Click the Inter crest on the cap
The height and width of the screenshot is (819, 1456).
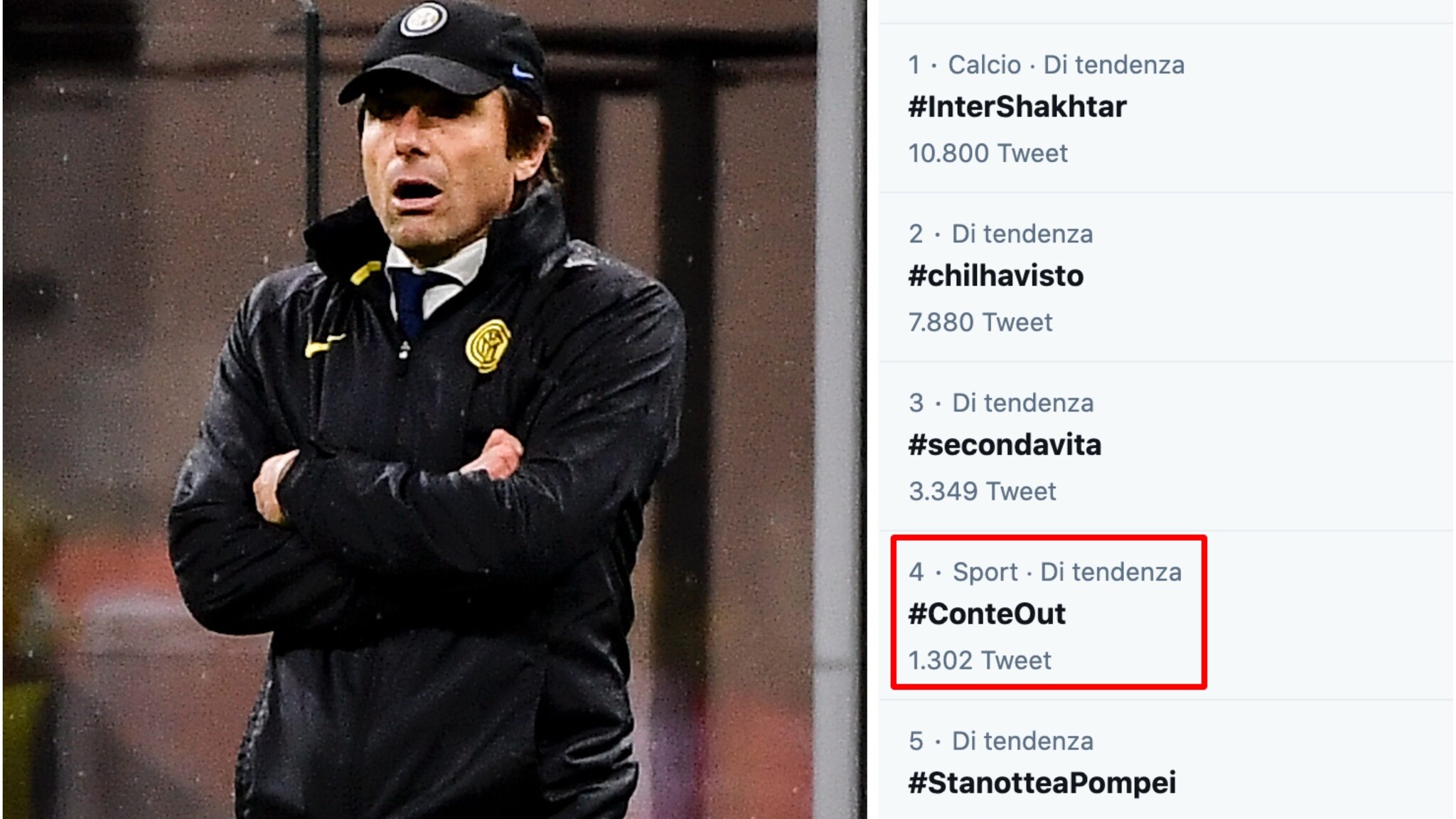click(424, 19)
